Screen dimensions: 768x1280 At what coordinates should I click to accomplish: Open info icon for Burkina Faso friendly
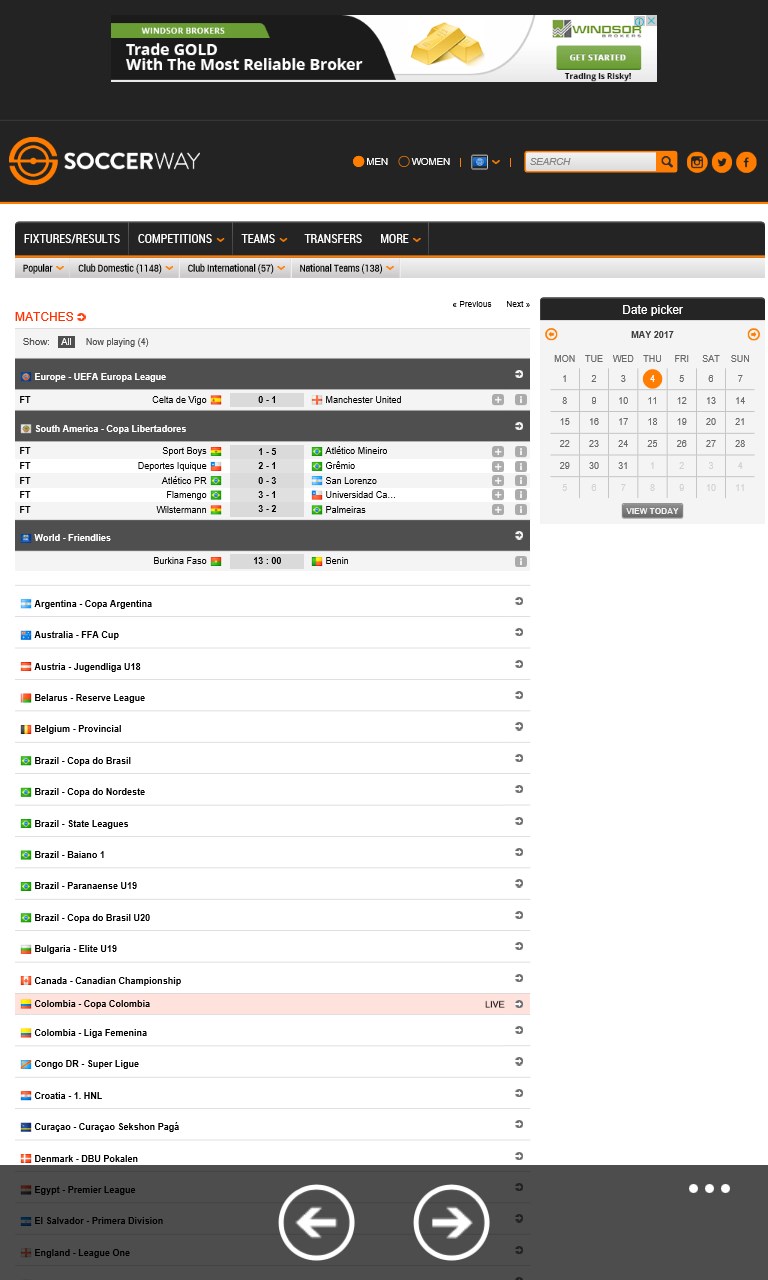click(521, 562)
